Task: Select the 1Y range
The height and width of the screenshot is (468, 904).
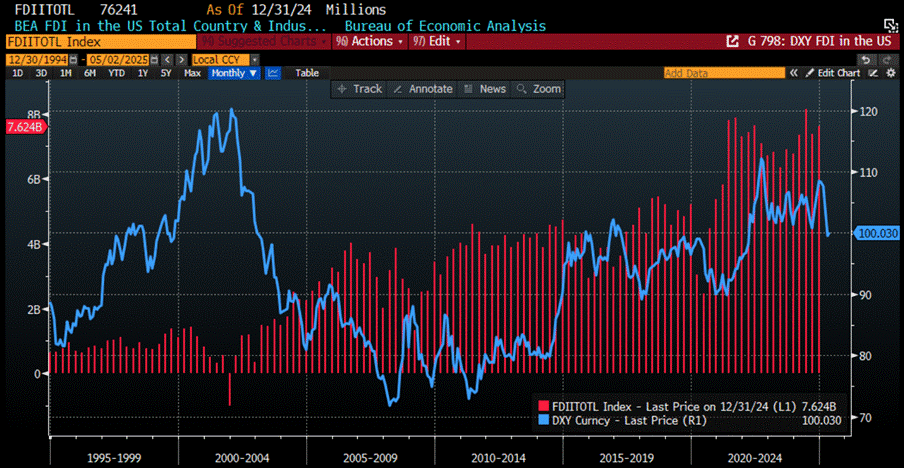Action: 142,73
